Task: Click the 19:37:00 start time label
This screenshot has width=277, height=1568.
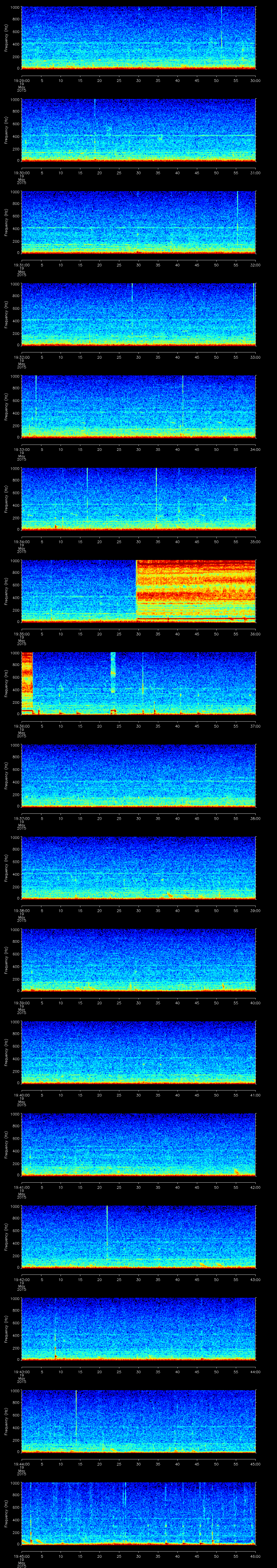Action: click(x=21, y=818)
